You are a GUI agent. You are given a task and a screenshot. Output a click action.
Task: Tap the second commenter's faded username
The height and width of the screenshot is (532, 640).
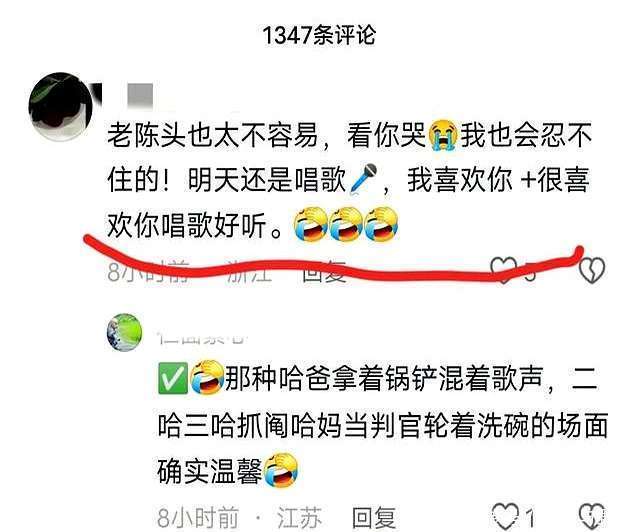tap(202, 338)
